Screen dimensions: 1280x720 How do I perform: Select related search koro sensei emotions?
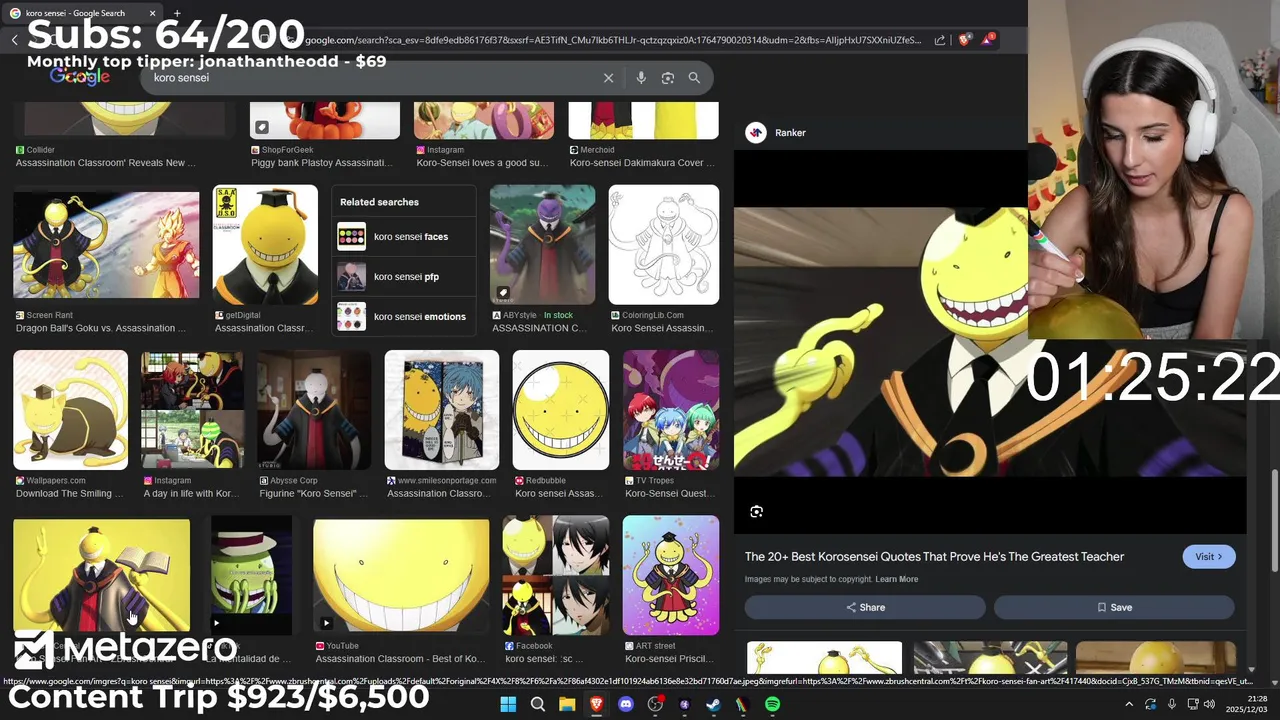(404, 317)
